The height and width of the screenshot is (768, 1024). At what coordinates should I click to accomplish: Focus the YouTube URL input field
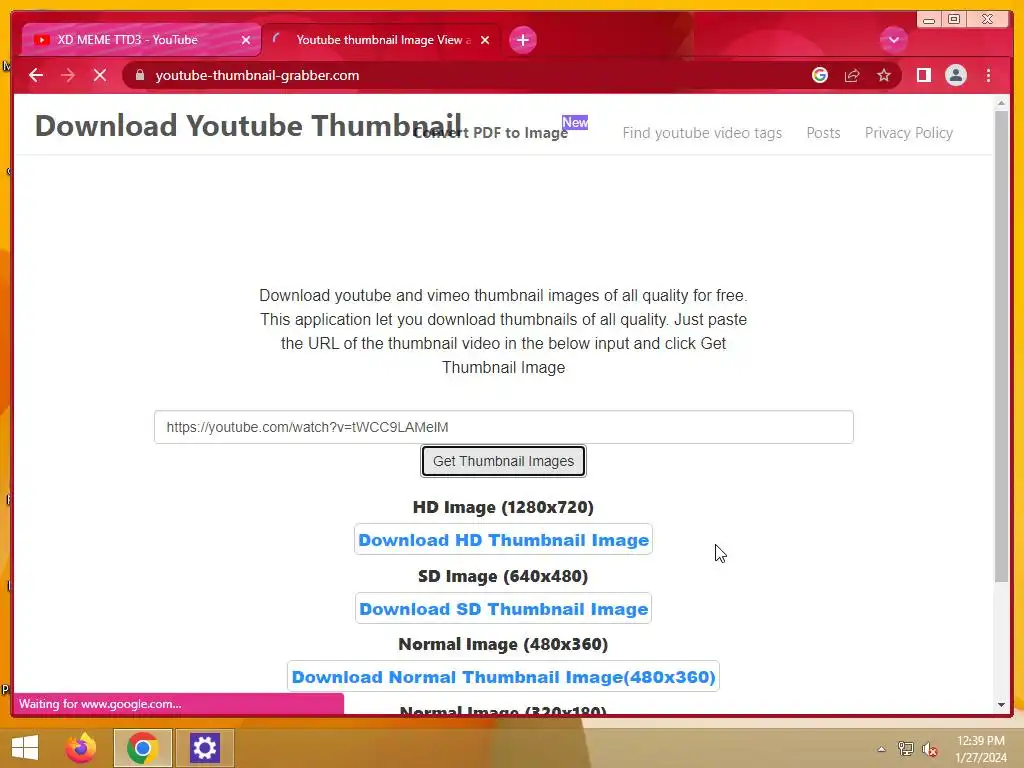tap(504, 427)
